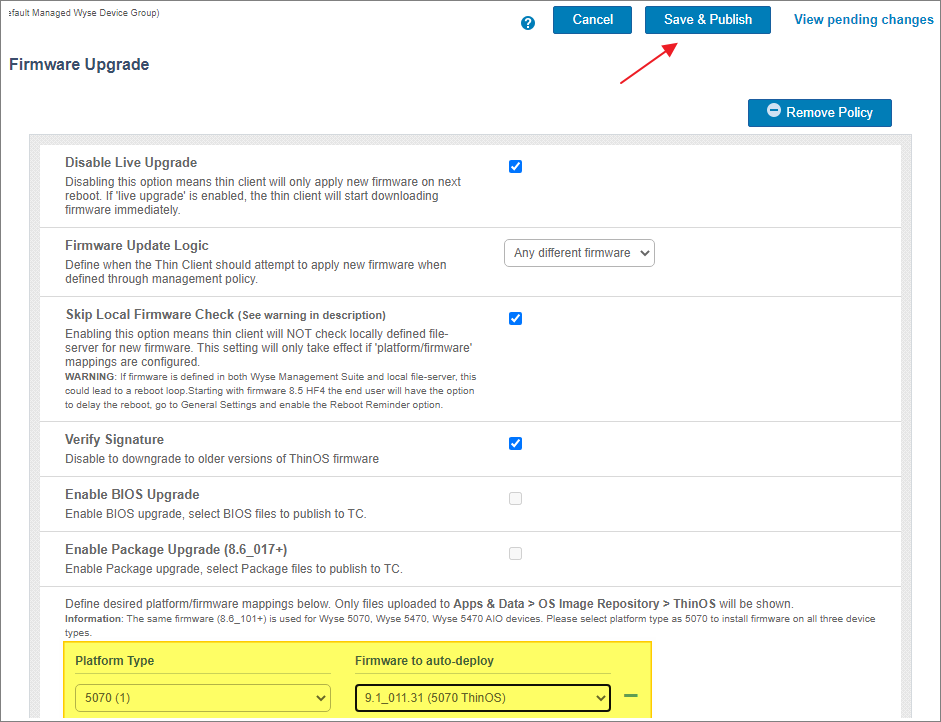Click the minus circle icon in Remove Policy
The width and height of the screenshot is (941, 722).
[x=774, y=111]
